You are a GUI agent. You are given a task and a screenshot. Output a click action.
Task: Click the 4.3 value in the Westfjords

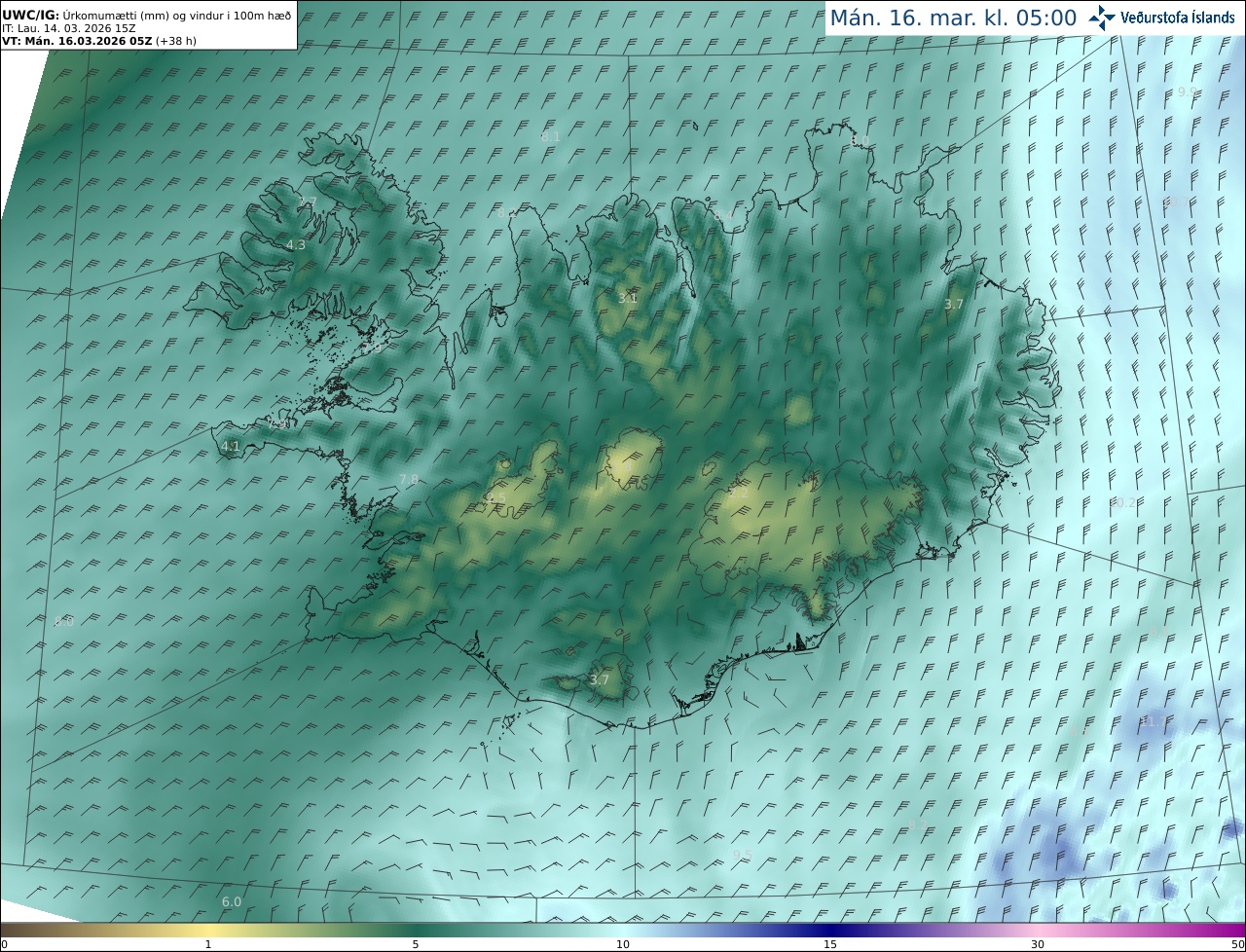(296, 245)
